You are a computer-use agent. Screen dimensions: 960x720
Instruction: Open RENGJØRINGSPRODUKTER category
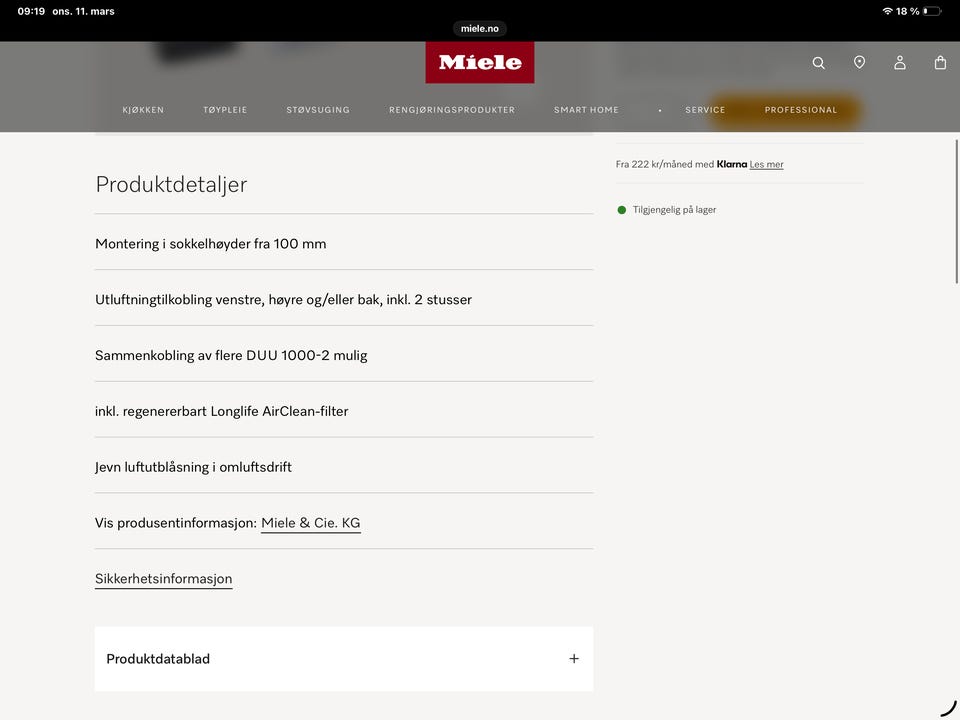pyautogui.click(x=452, y=109)
